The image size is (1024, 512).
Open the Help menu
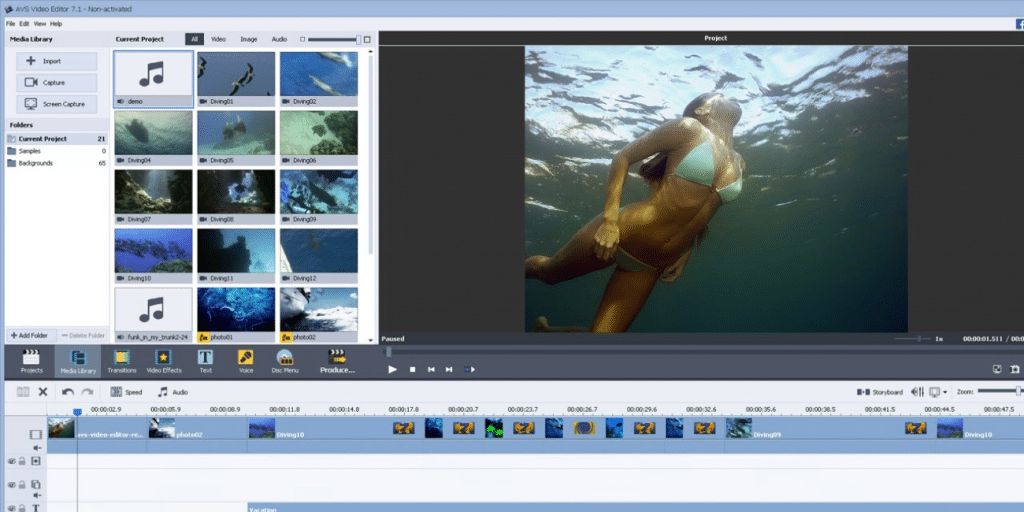pos(56,24)
